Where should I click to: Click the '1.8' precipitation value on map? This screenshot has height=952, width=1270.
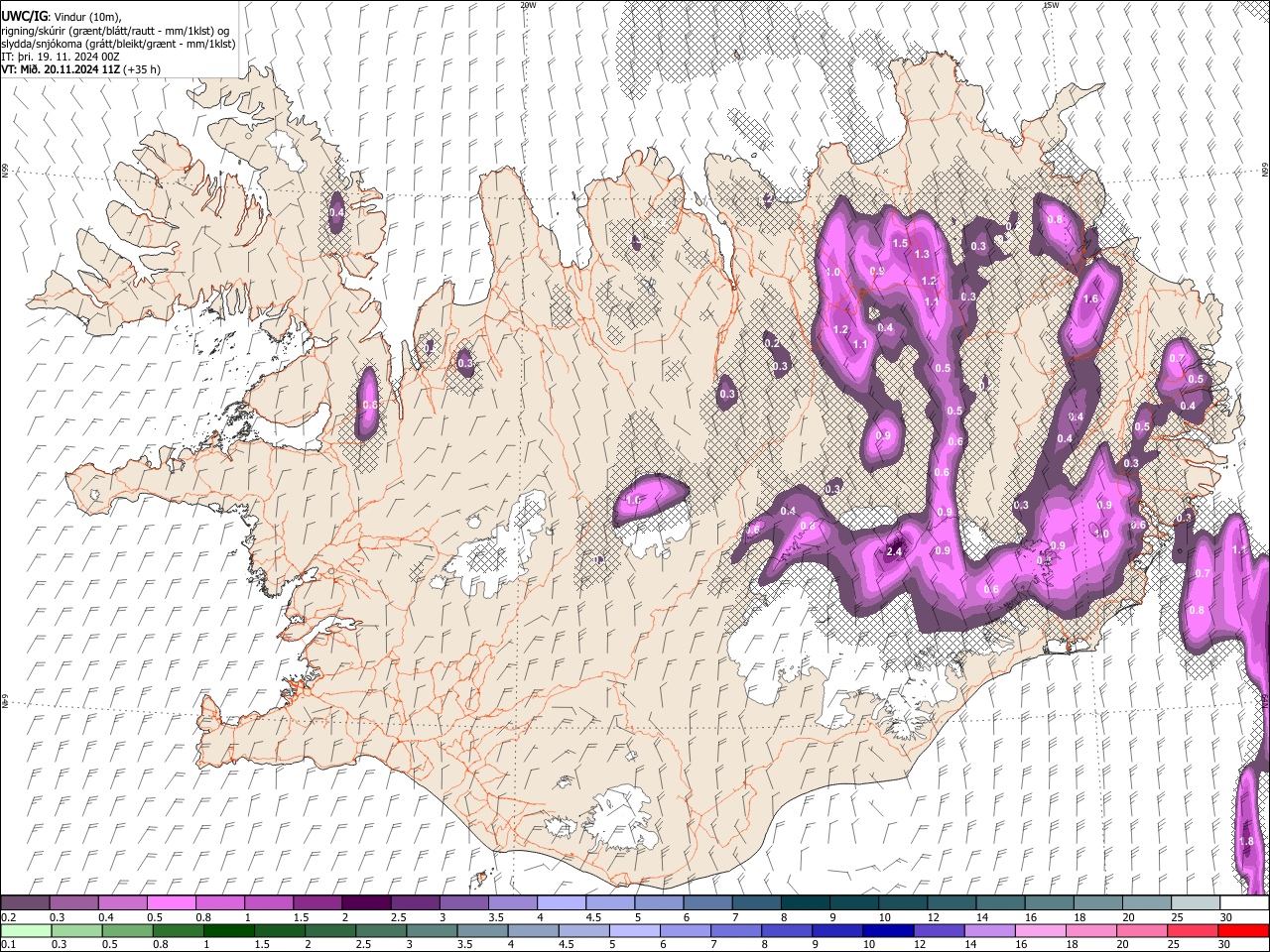coord(1247,842)
